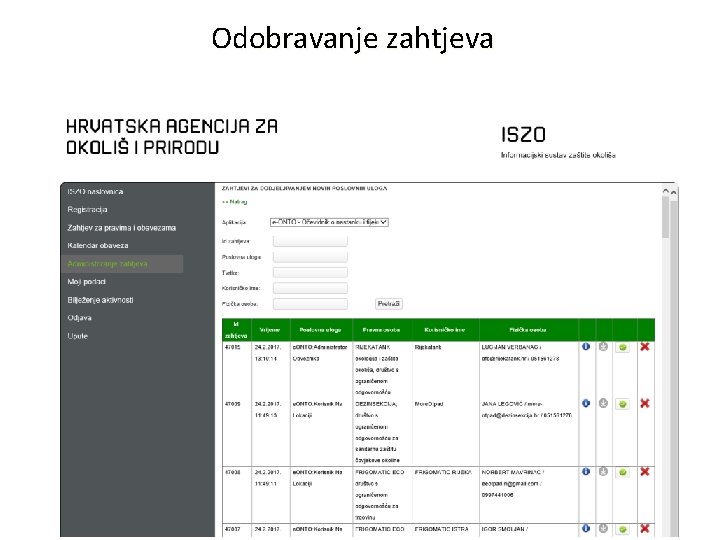This screenshot has height=540, width=720.
Task: Focus the Korisničko ime input field
Action: click(x=310, y=288)
